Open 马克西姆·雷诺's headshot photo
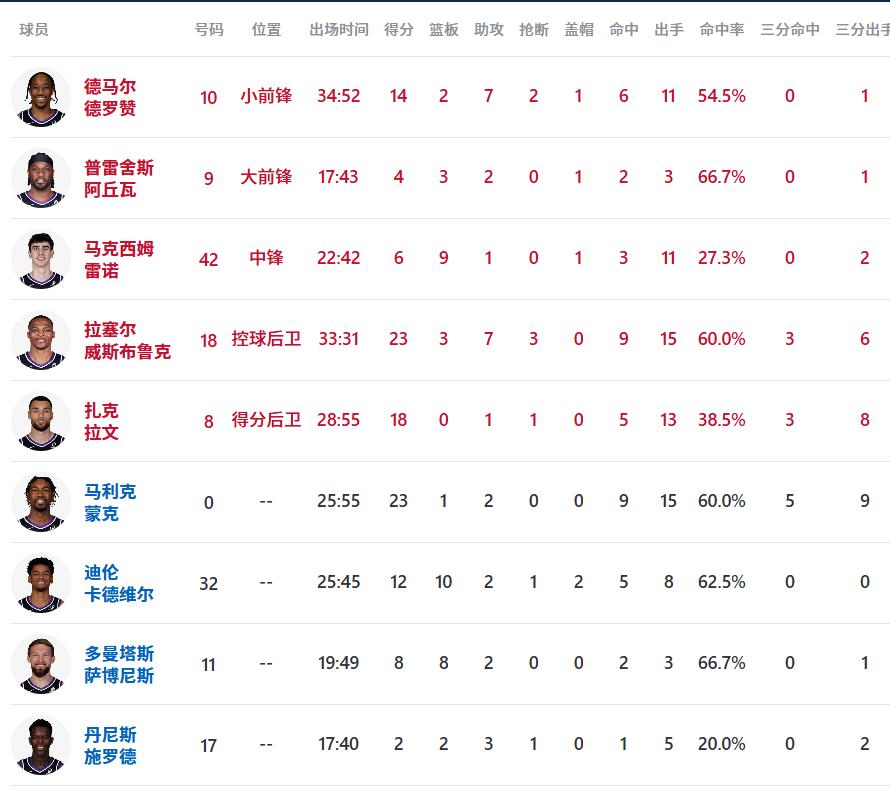Screen dimensions: 890x790 (x=41, y=259)
